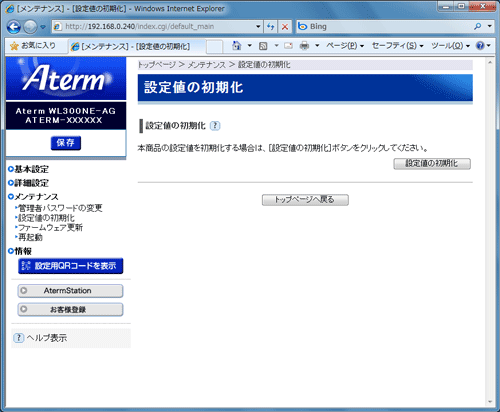Open the セーフティ(S) dropdown menu
The height and width of the screenshot is (412, 500).
pyautogui.click(x=397, y=46)
